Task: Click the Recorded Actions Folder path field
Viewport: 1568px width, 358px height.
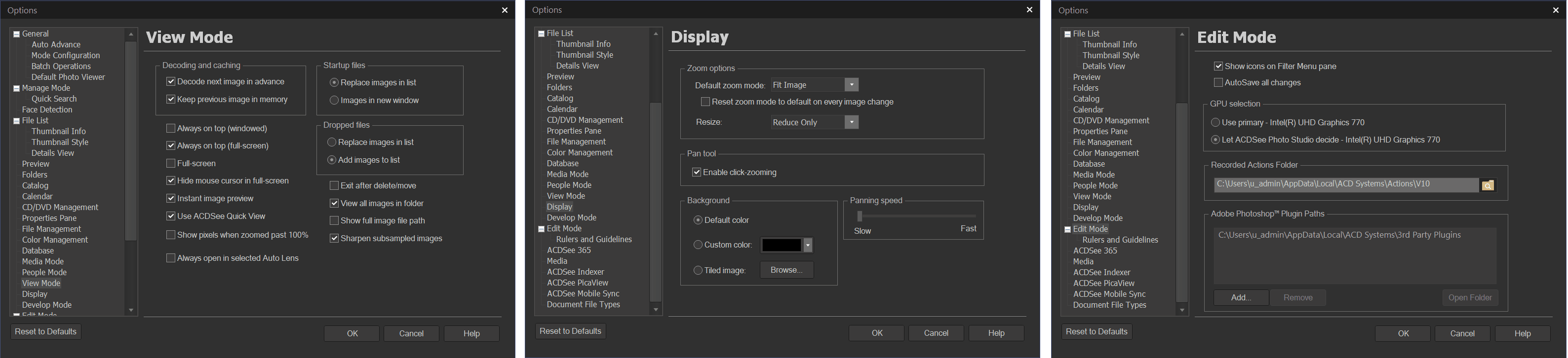Action: point(1345,184)
